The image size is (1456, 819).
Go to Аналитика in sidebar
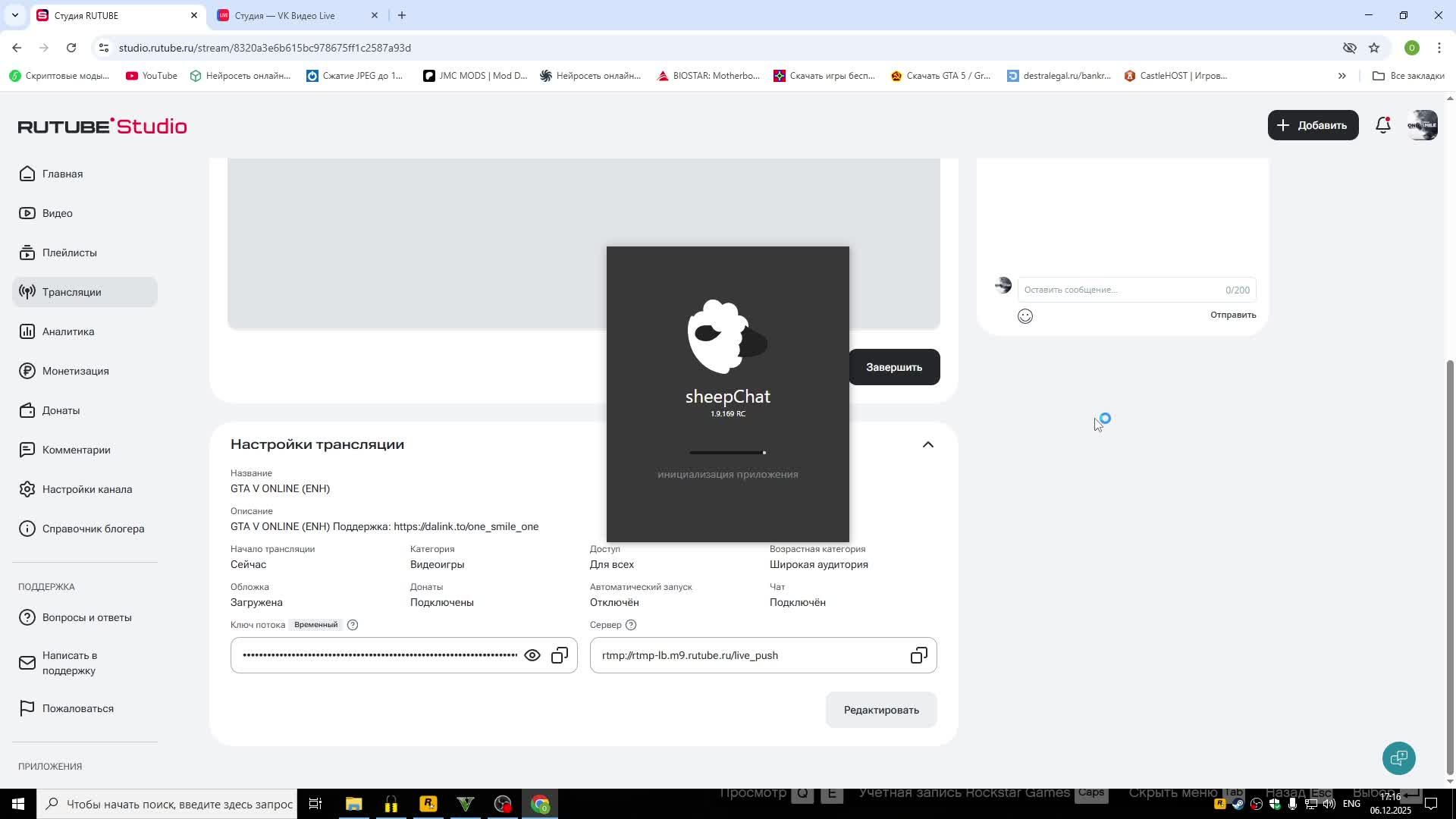coord(68,331)
